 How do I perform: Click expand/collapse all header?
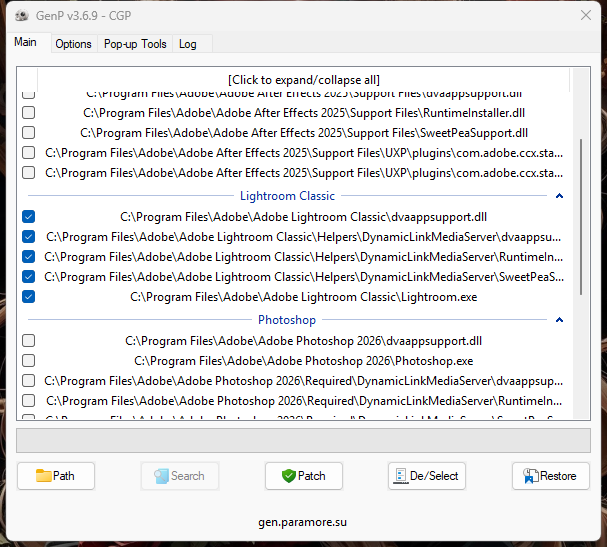(304, 80)
